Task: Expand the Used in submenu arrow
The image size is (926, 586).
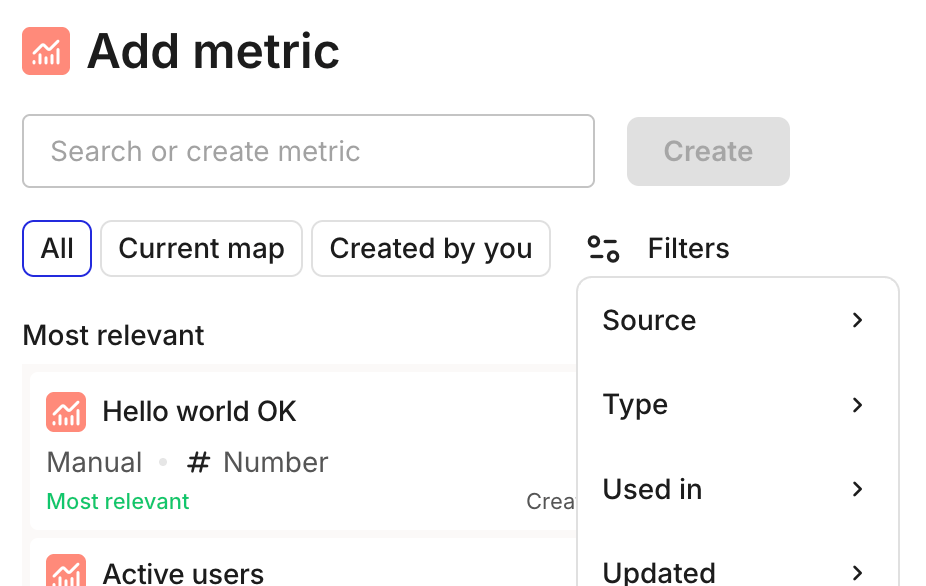Action: click(857, 489)
